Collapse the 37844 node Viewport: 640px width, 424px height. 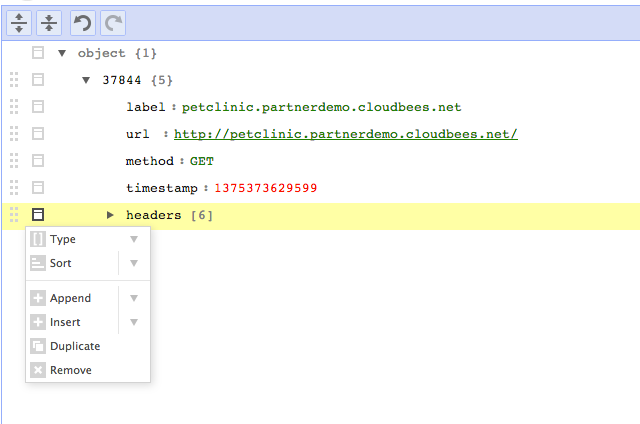[x=86, y=80]
